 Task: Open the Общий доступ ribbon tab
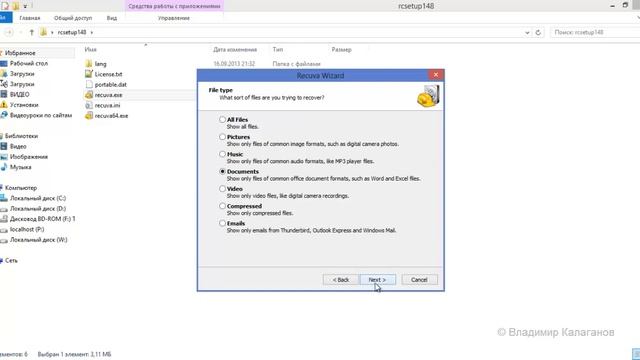click(x=73, y=18)
